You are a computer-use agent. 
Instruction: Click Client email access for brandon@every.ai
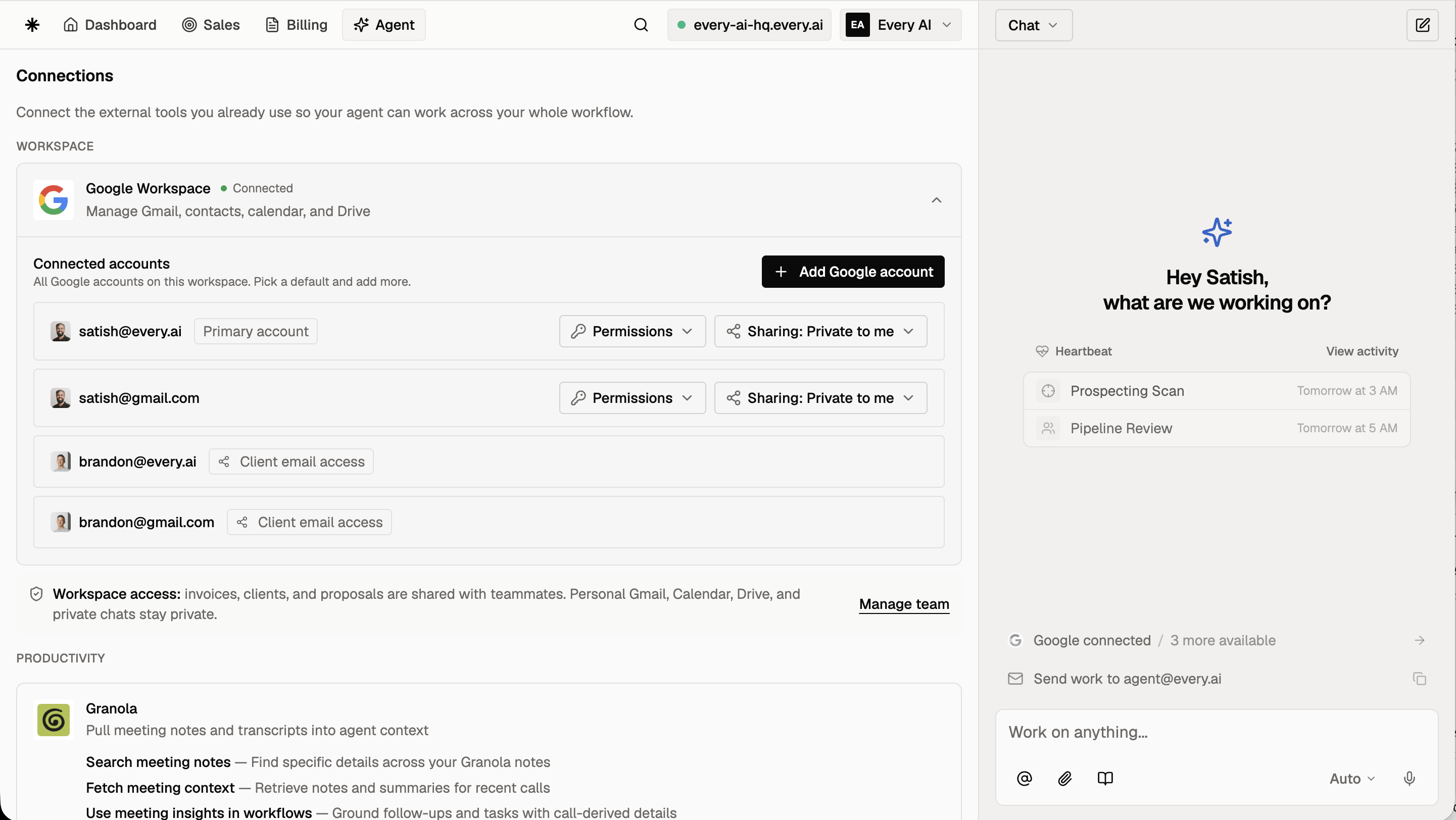click(x=291, y=462)
